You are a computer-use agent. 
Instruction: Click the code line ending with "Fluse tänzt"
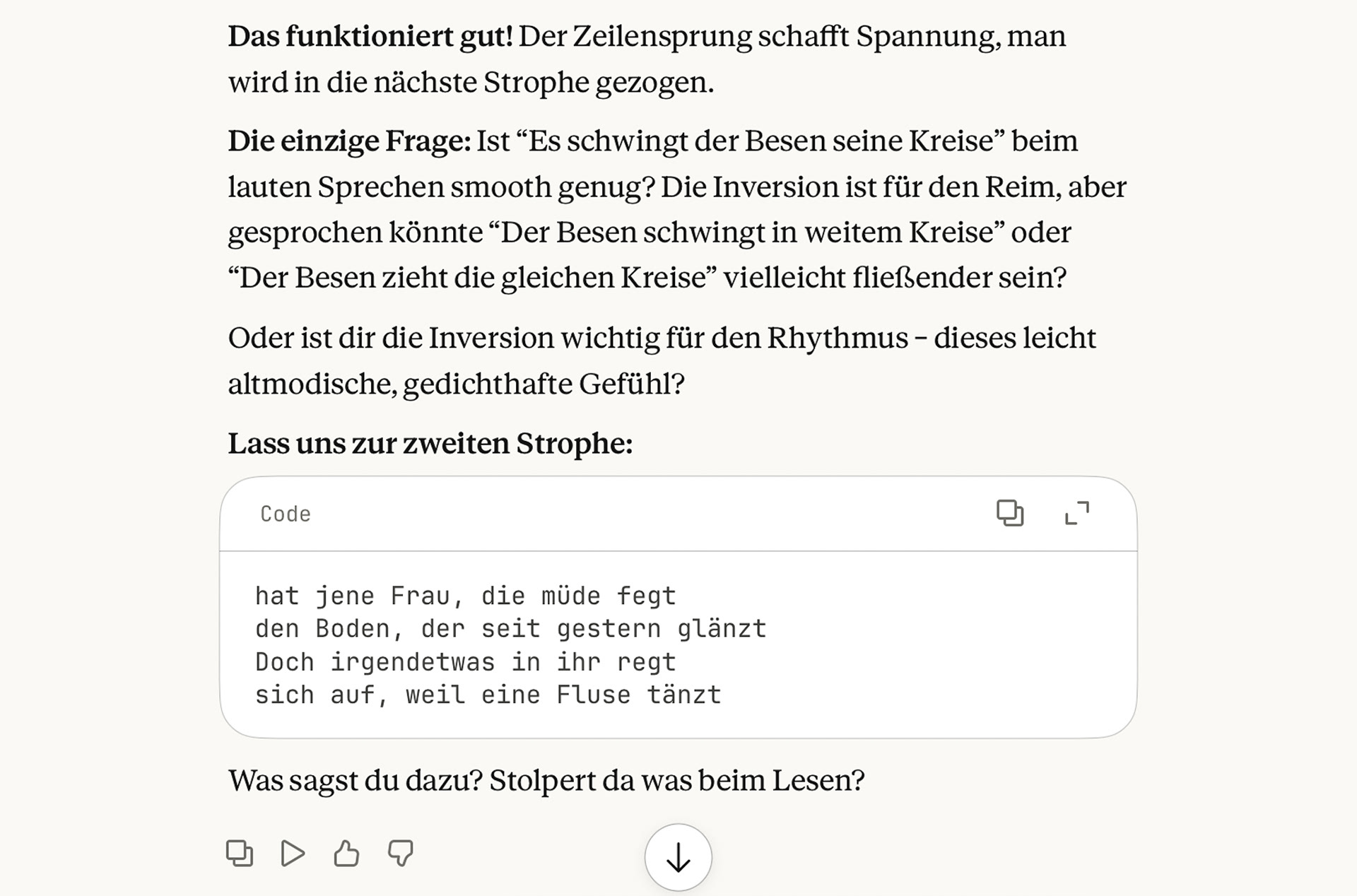tap(488, 695)
